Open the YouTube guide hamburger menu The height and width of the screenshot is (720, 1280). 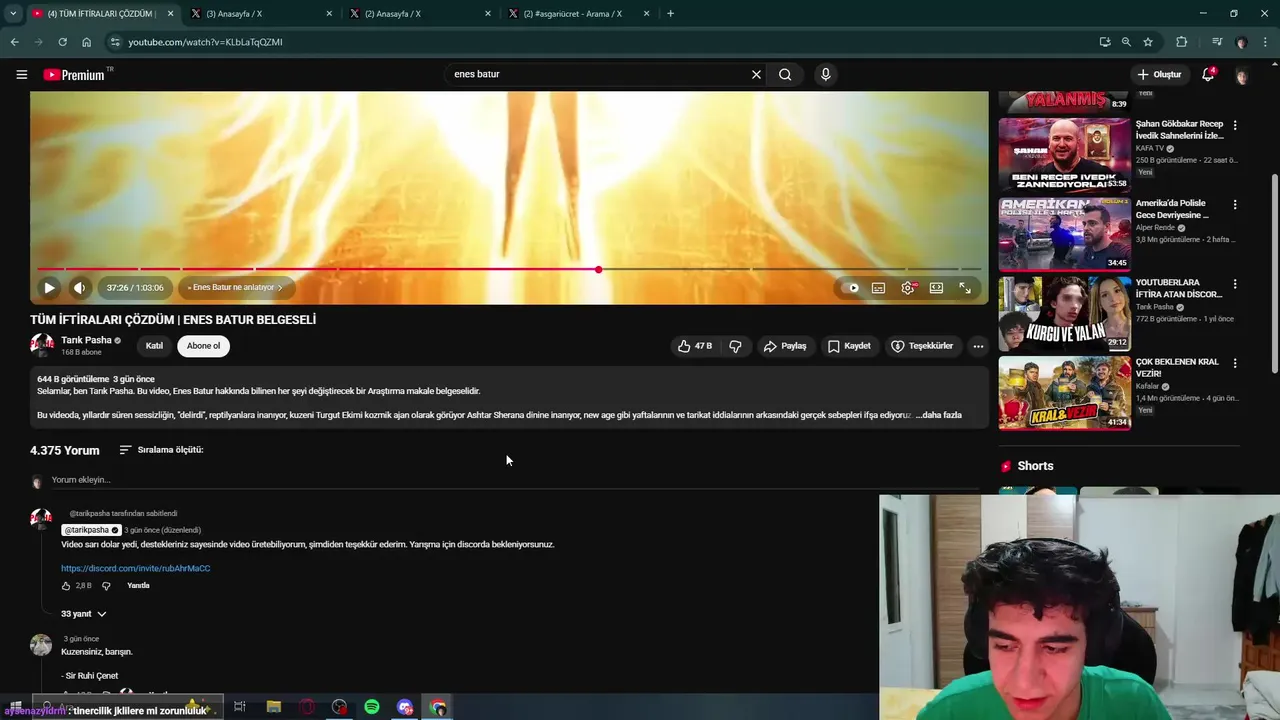pyautogui.click(x=21, y=74)
